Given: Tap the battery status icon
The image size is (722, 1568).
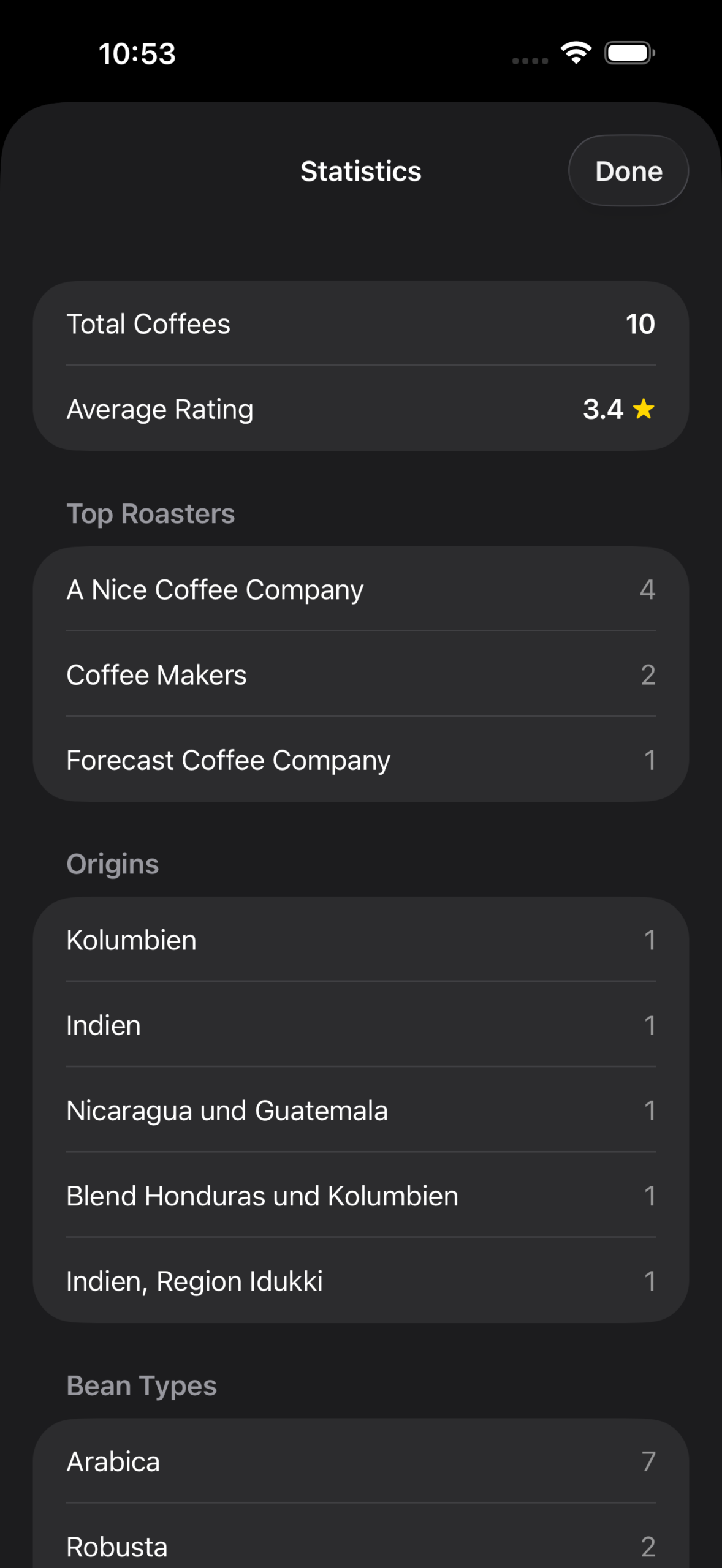Looking at the screenshot, I should click(x=629, y=53).
